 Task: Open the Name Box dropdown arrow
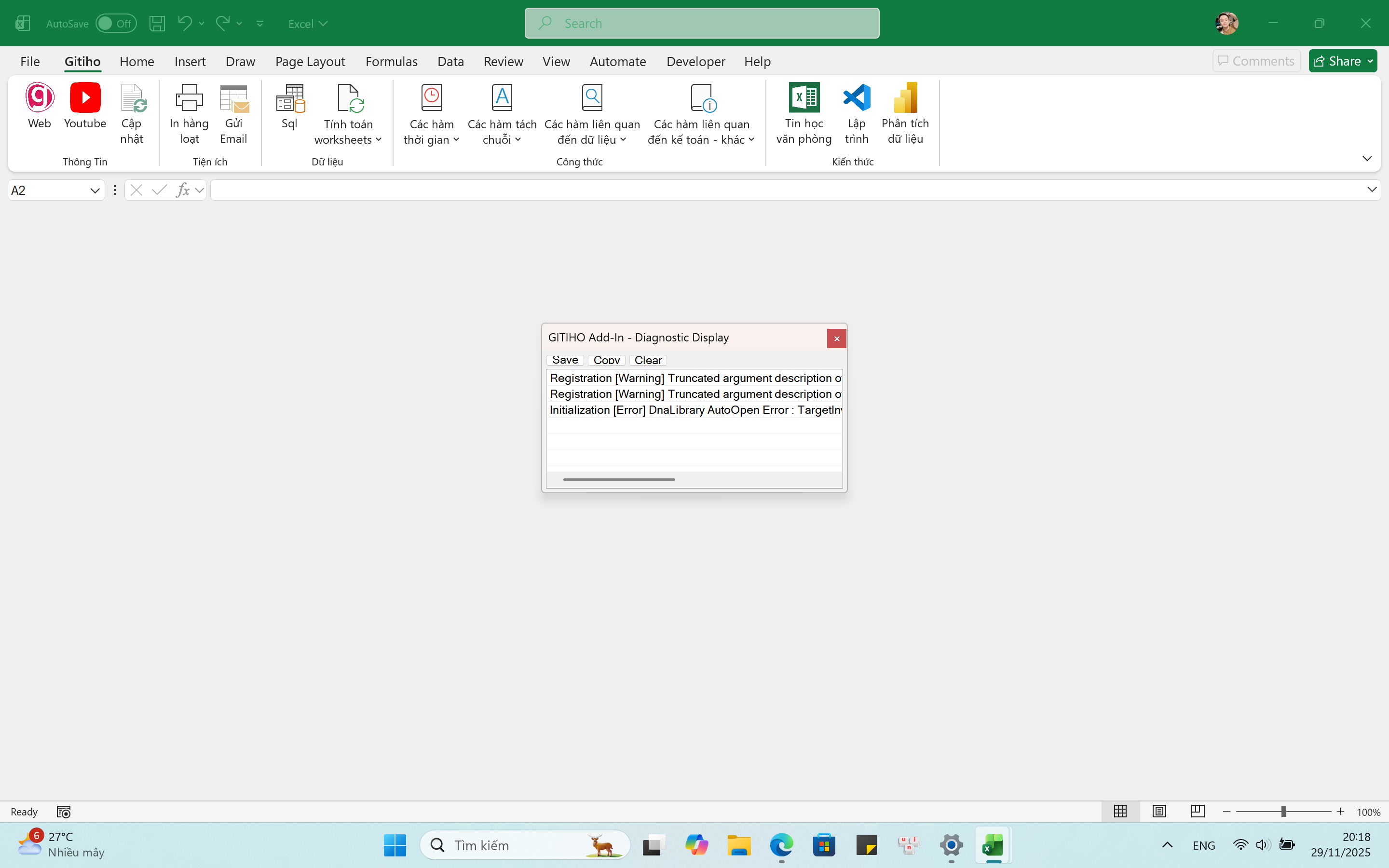pos(95,190)
